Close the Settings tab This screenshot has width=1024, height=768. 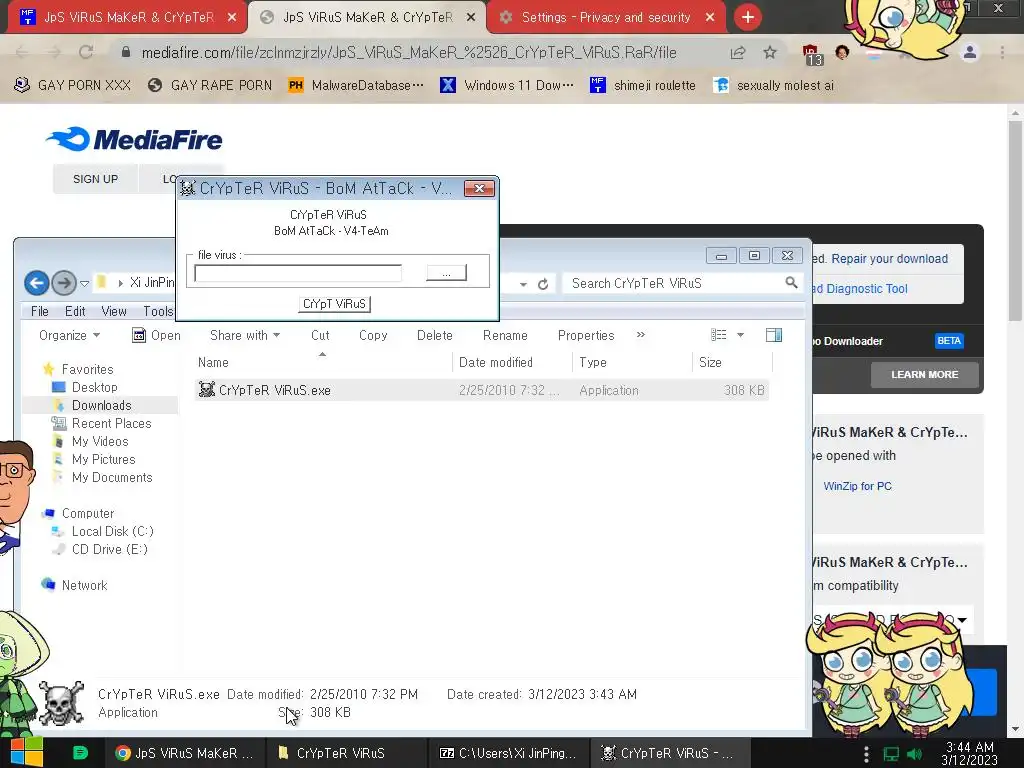tap(710, 18)
